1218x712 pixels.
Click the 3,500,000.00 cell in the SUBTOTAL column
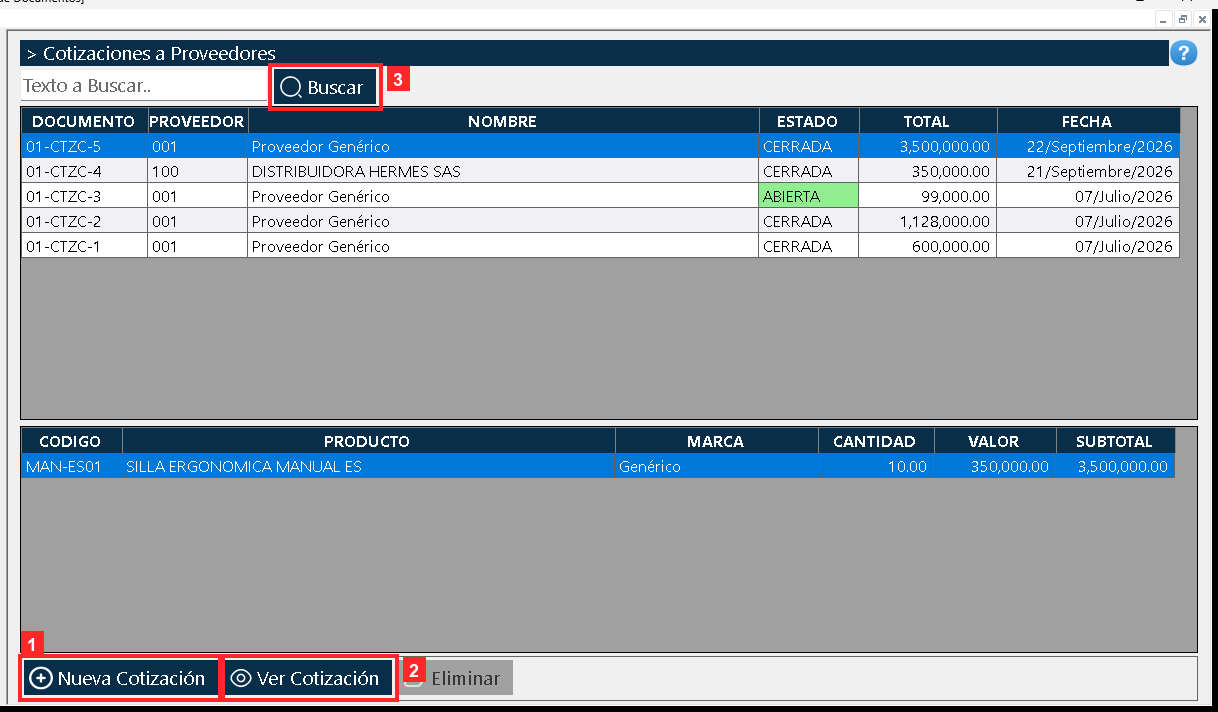(x=1115, y=466)
